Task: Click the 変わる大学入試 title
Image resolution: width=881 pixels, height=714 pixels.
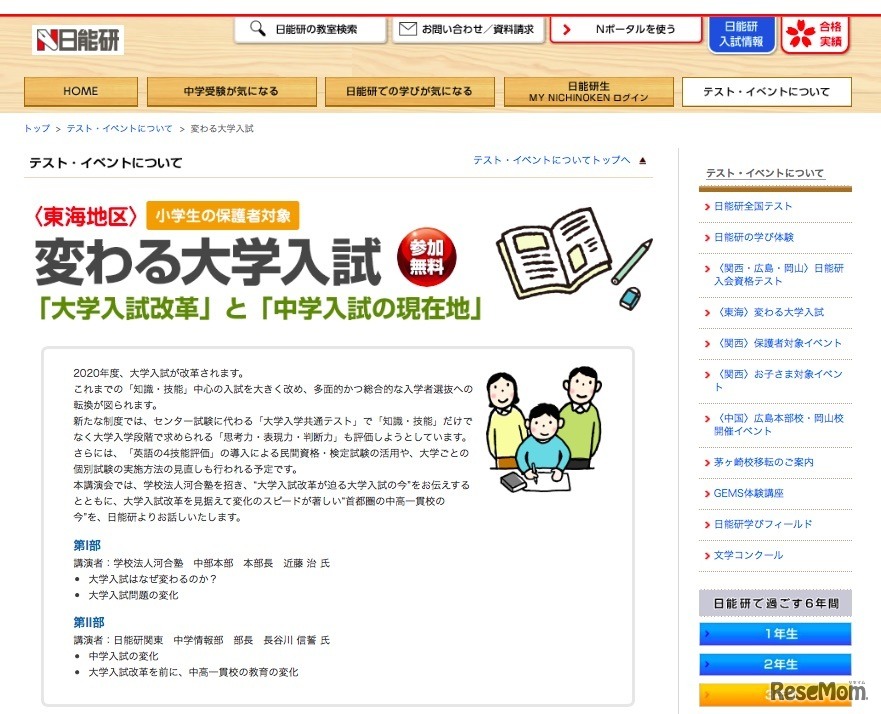Action: (208, 261)
